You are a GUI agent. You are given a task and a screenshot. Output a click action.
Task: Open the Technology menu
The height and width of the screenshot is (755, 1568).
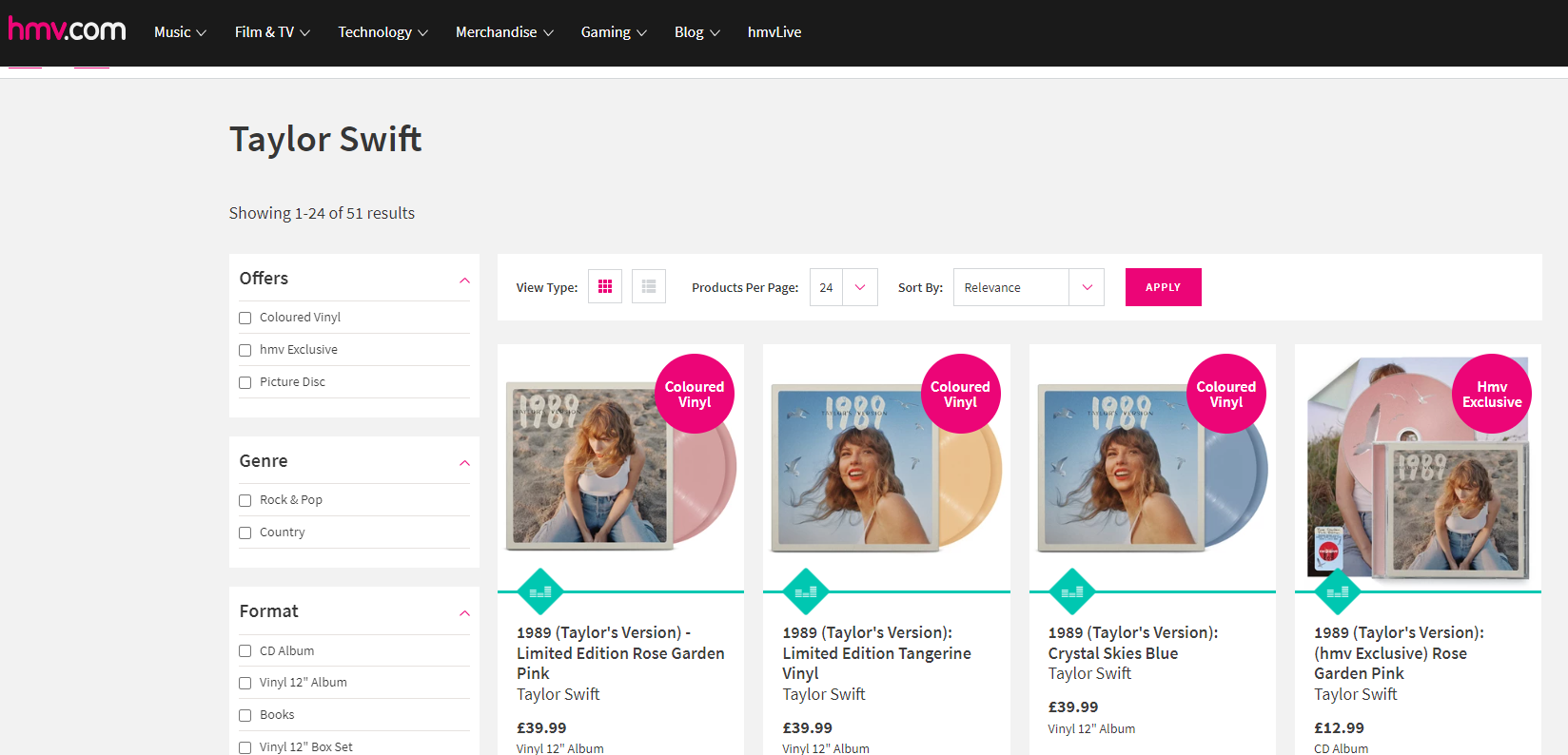[382, 32]
